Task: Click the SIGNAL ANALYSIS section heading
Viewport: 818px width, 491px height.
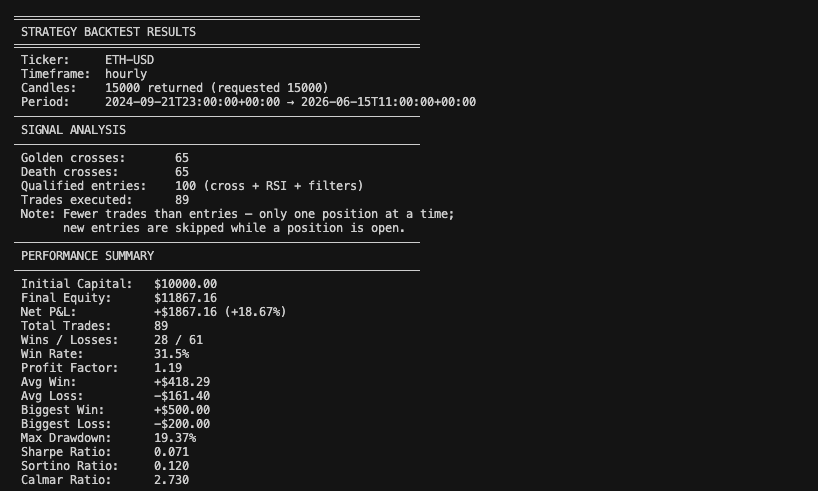Action: [73, 130]
